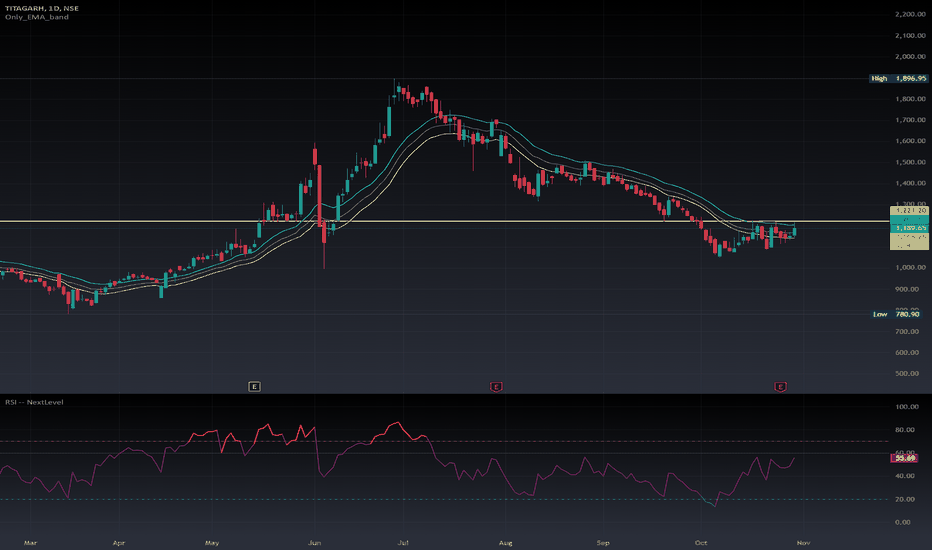The image size is (932, 550).
Task: Click the tall red candle in early June
Action: click(x=319, y=196)
